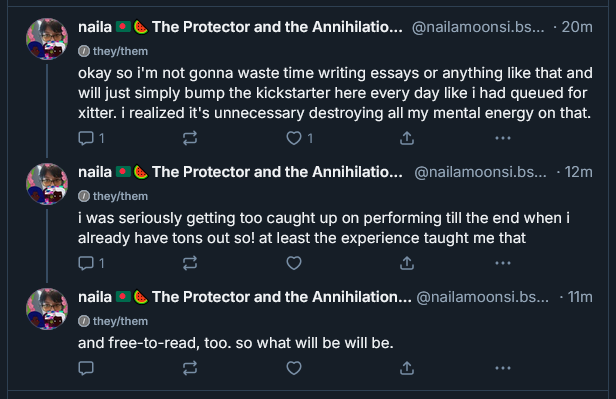Repost the 'what will be will be' post
The height and width of the screenshot is (399, 616).
pyautogui.click(x=190, y=368)
